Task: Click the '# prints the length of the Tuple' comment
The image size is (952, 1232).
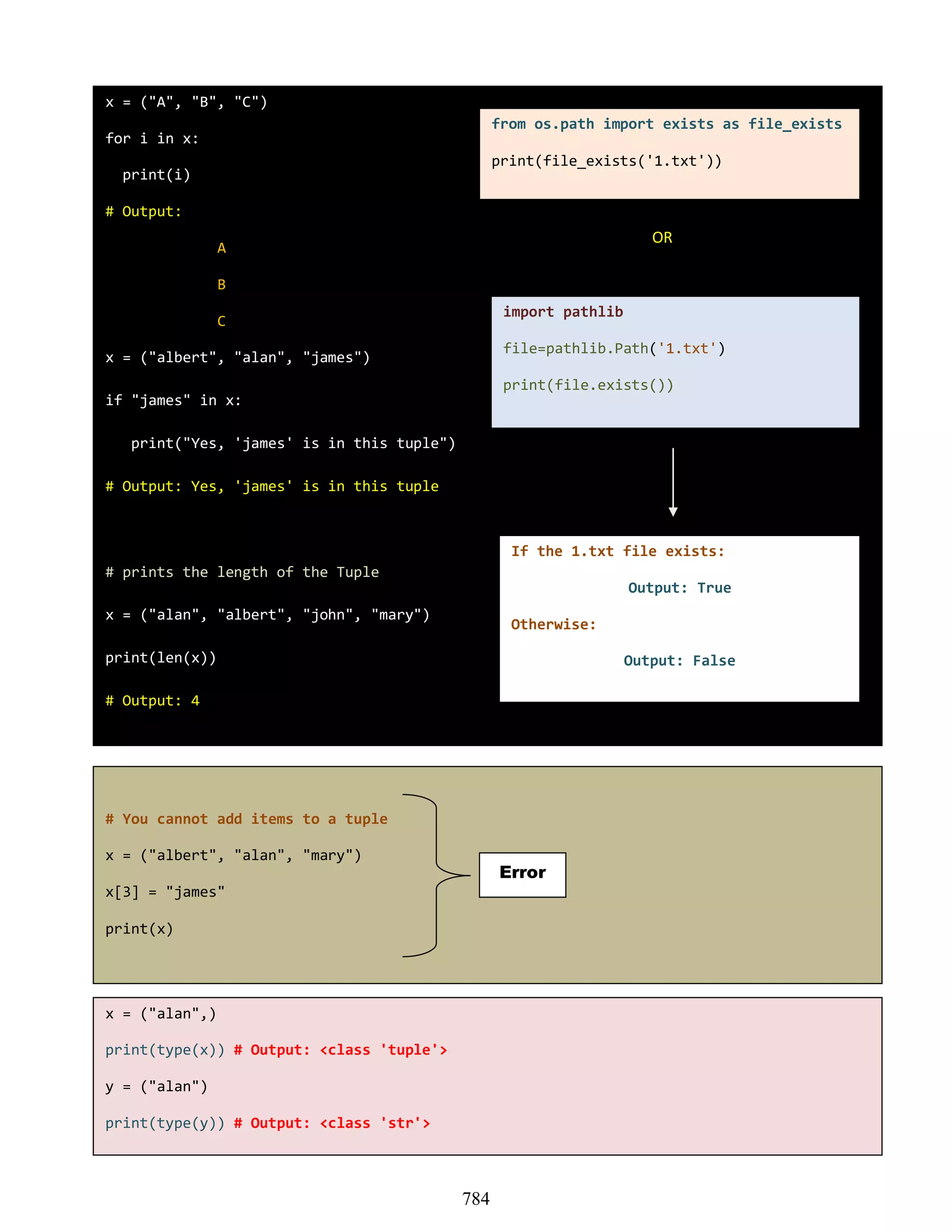Action: (x=242, y=572)
